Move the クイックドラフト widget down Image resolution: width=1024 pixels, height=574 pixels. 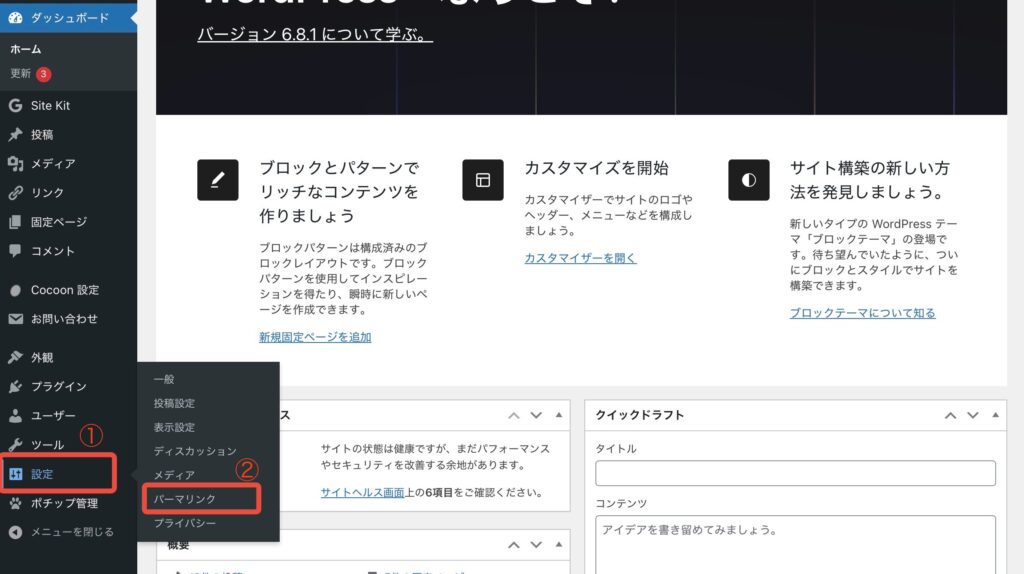pos(973,415)
